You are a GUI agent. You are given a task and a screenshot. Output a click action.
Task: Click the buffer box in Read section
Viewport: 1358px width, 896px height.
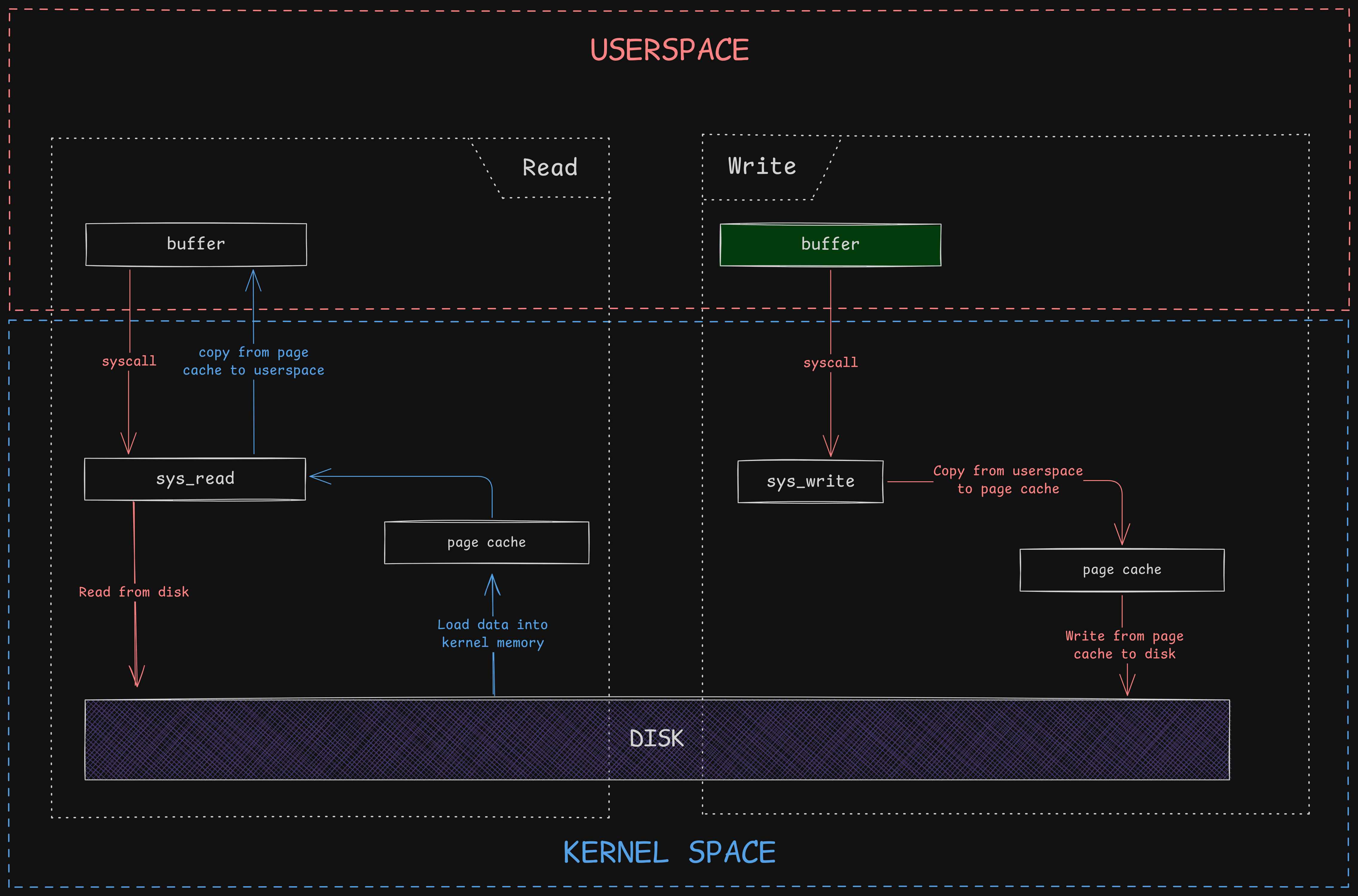point(196,244)
